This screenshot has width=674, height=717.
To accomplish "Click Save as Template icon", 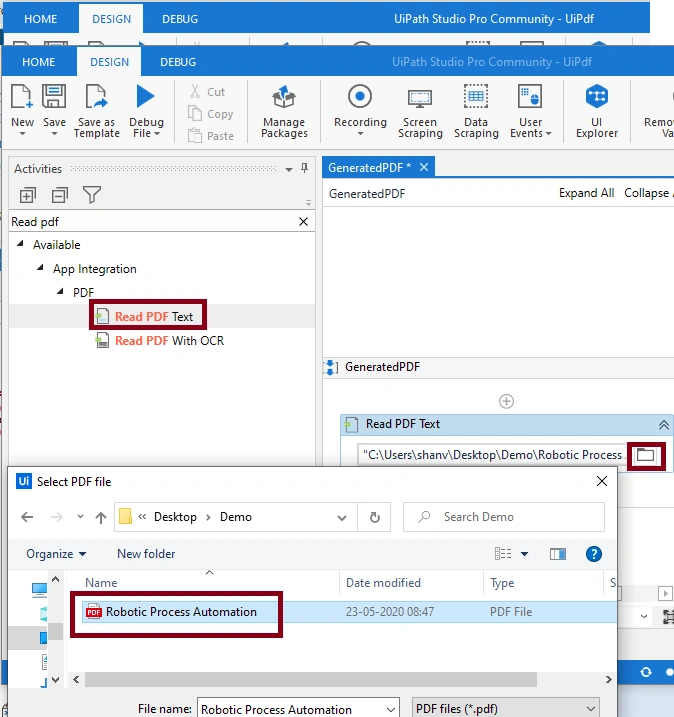I will (96, 96).
